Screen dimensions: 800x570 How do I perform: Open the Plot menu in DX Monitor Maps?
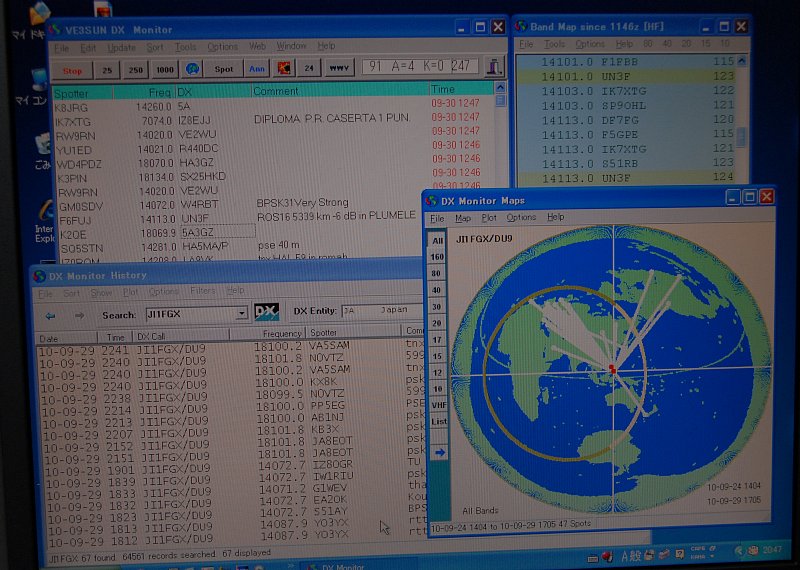click(489, 218)
